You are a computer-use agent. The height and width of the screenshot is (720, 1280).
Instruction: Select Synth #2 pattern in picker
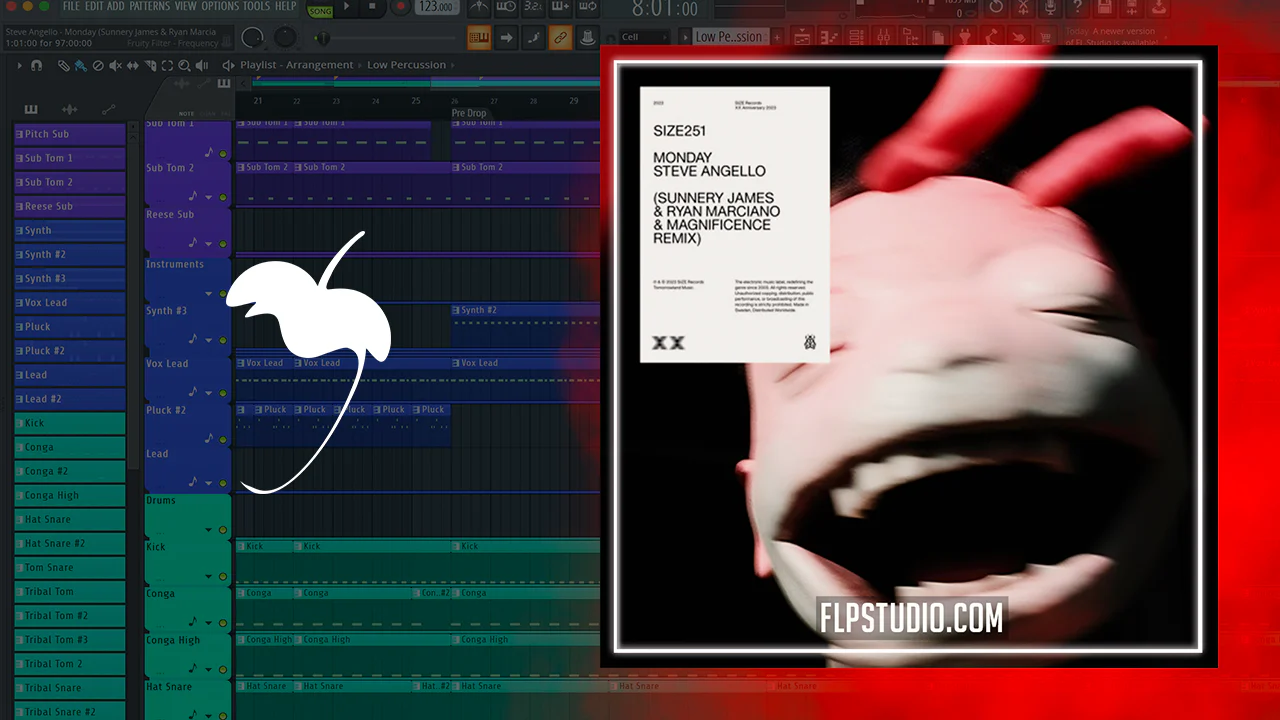70,254
